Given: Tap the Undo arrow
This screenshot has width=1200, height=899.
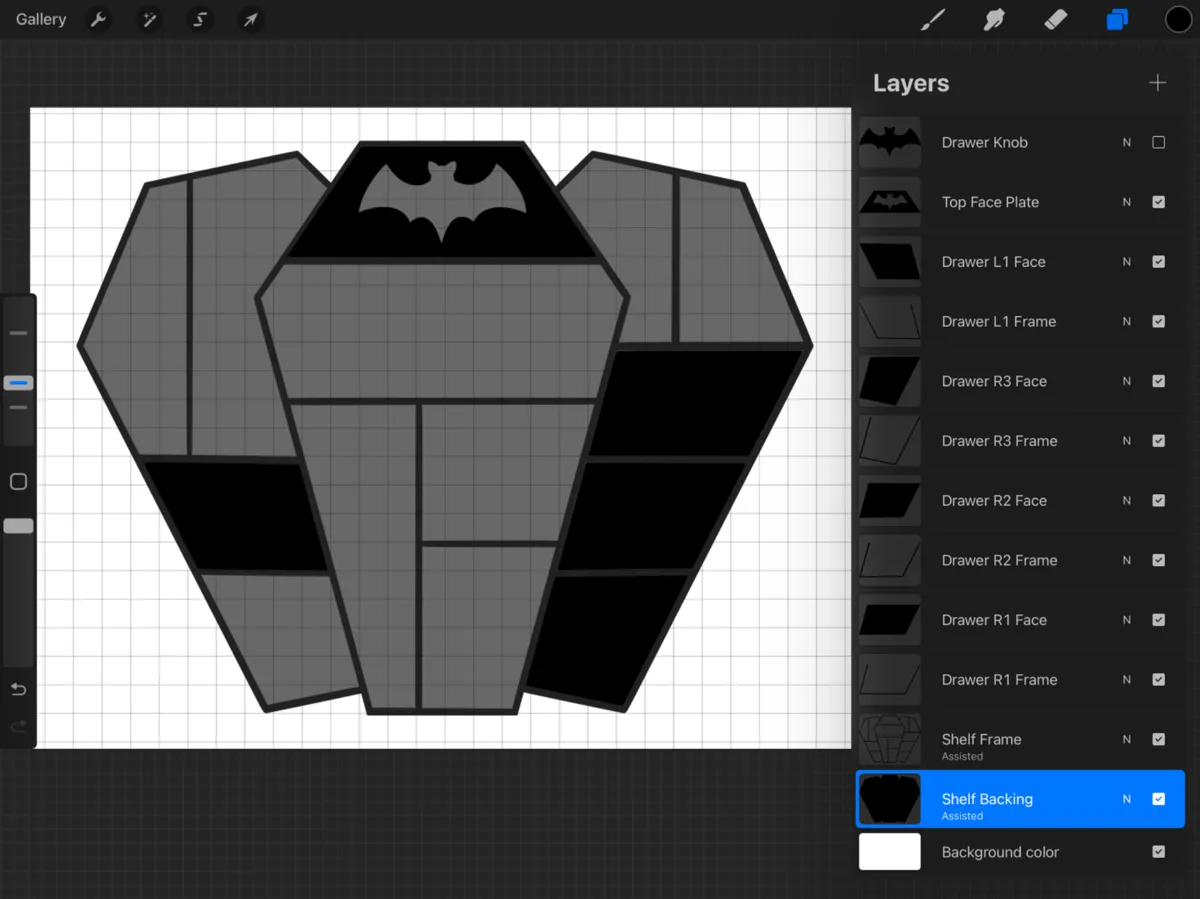Looking at the screenshot, I should [18, 689].
